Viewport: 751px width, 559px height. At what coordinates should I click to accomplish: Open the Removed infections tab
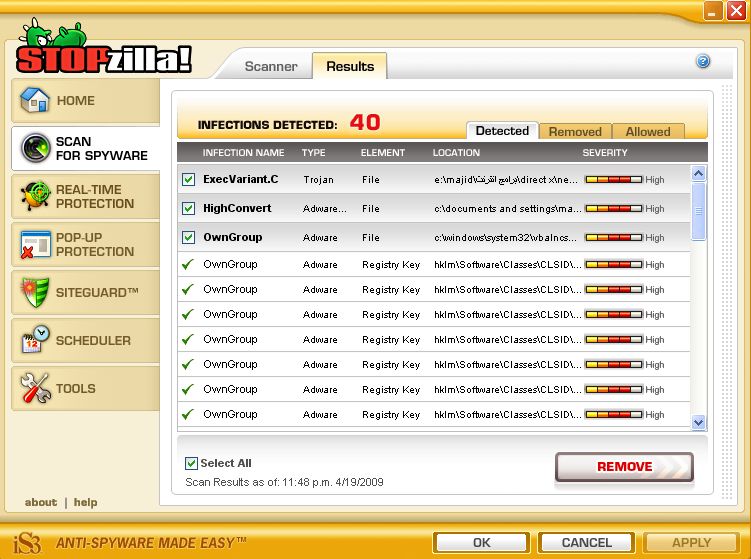coord(575,131)
